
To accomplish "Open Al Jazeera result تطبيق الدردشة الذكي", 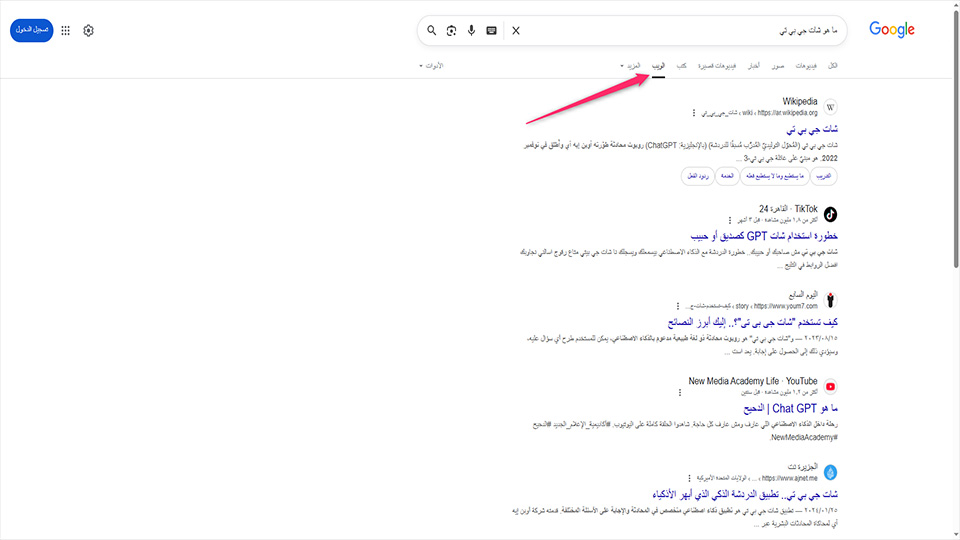I will point(744,494).
